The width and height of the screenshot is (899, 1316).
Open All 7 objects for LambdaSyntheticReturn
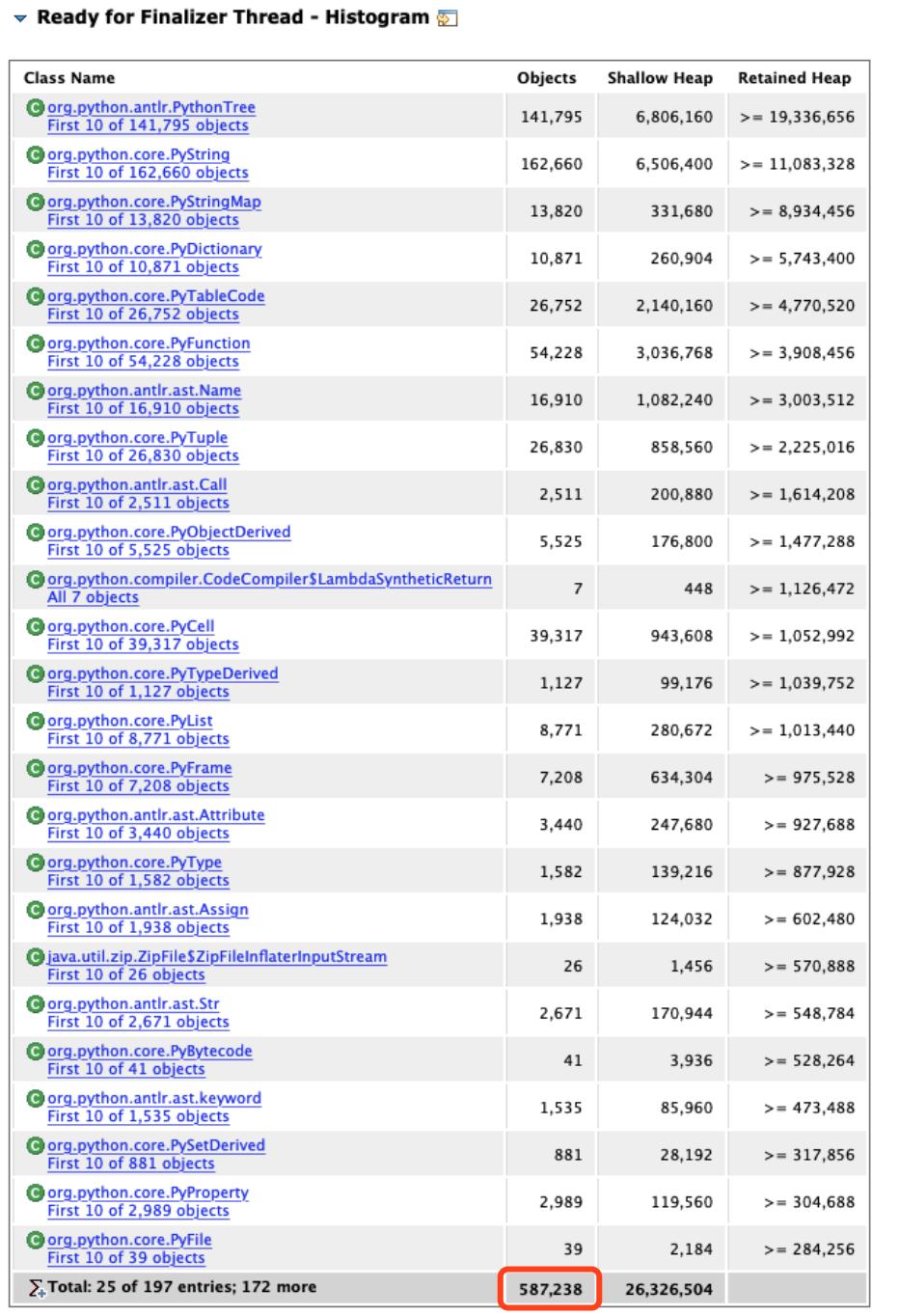point(93,597)
